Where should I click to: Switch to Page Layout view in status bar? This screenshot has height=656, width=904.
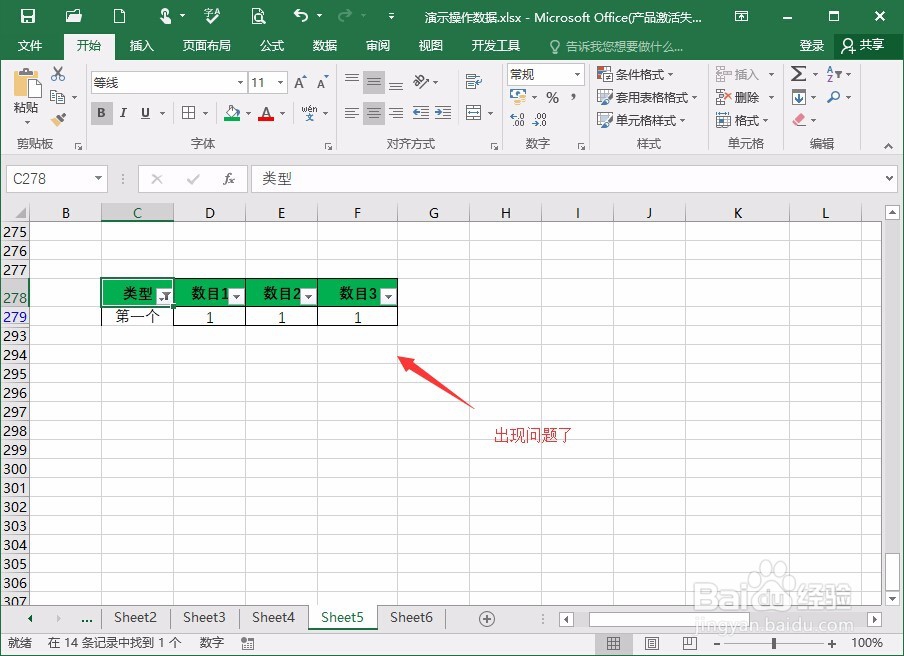coord(651,643)
